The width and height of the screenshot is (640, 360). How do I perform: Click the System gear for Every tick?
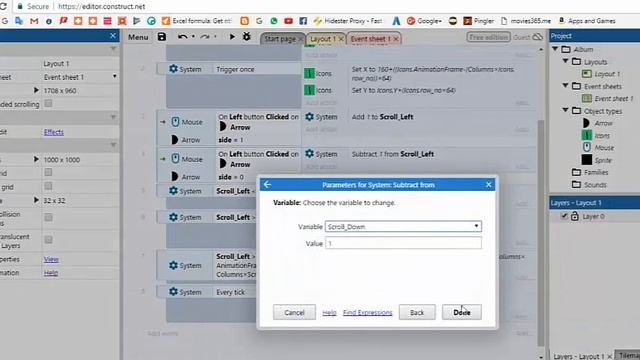coord(173,292)
